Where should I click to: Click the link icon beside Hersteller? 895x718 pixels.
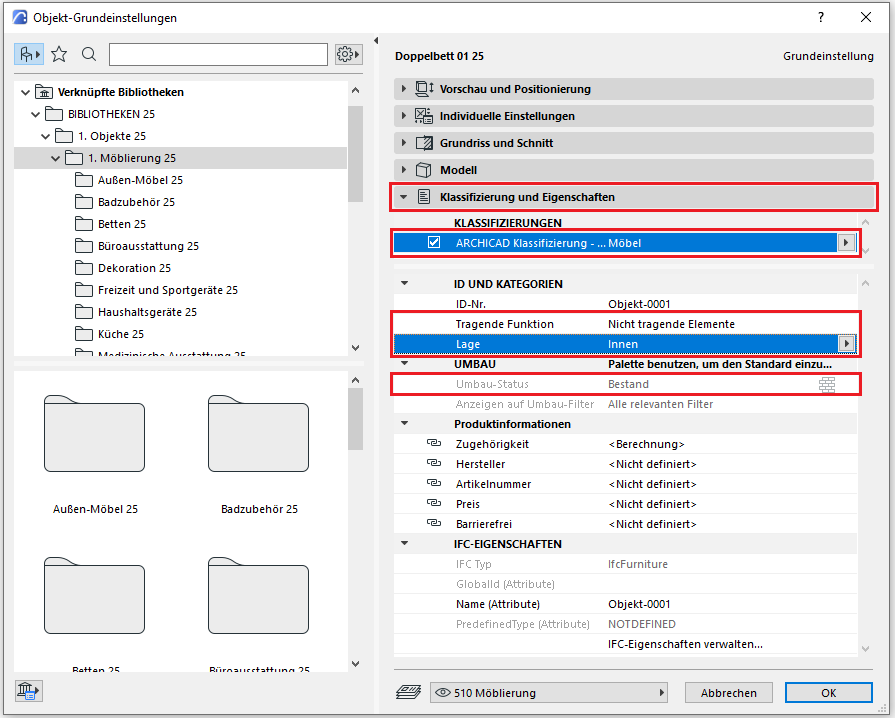coord(433,464)
